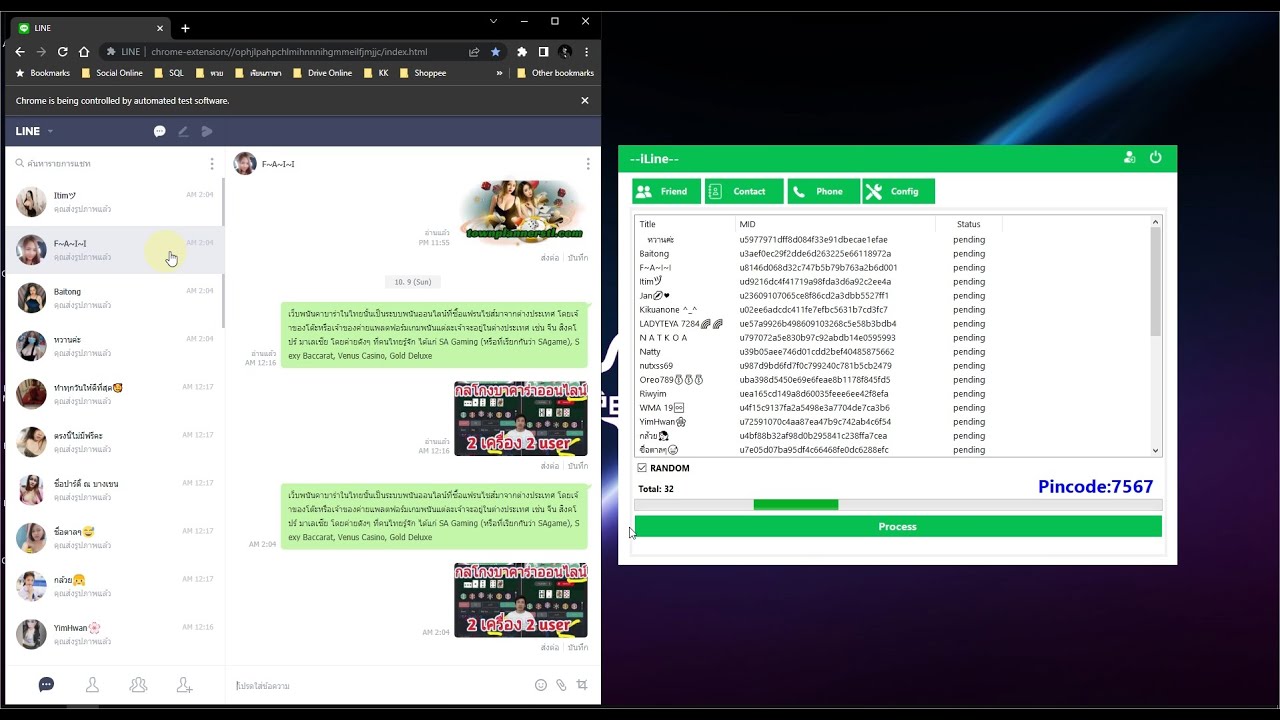Open the emoji sticker picker in chat

541,685
